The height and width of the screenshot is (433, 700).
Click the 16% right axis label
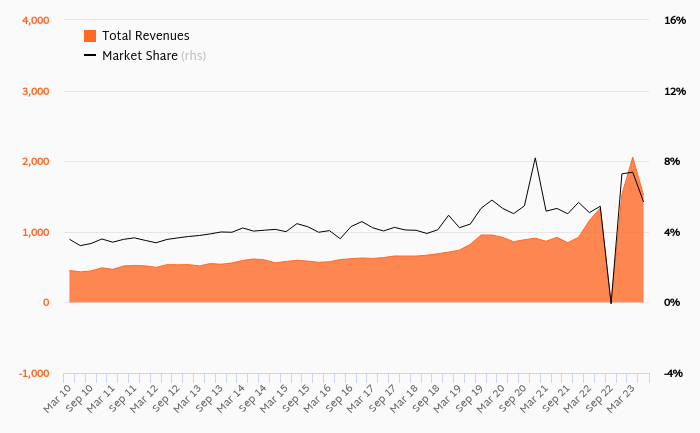point(674,21)
